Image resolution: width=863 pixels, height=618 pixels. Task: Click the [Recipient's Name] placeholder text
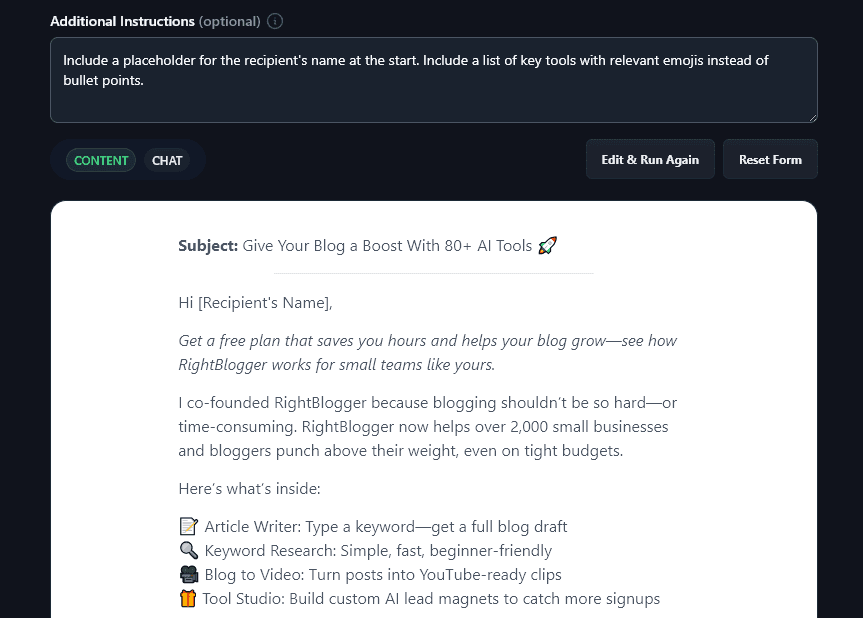264,302
